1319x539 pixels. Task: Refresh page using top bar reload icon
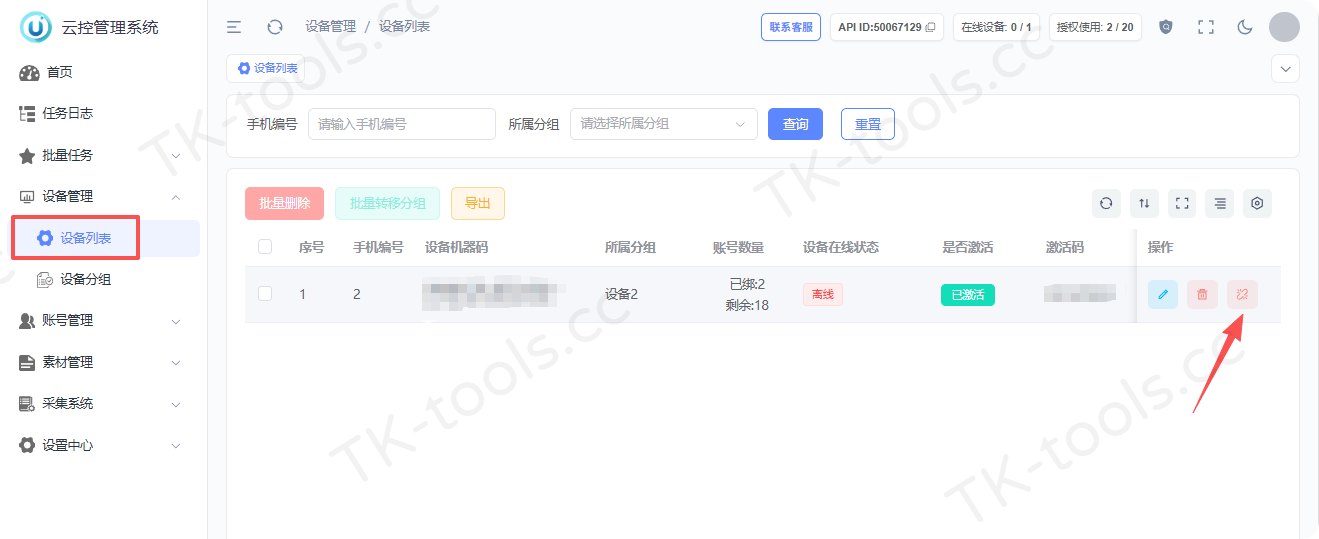[275, 27]
